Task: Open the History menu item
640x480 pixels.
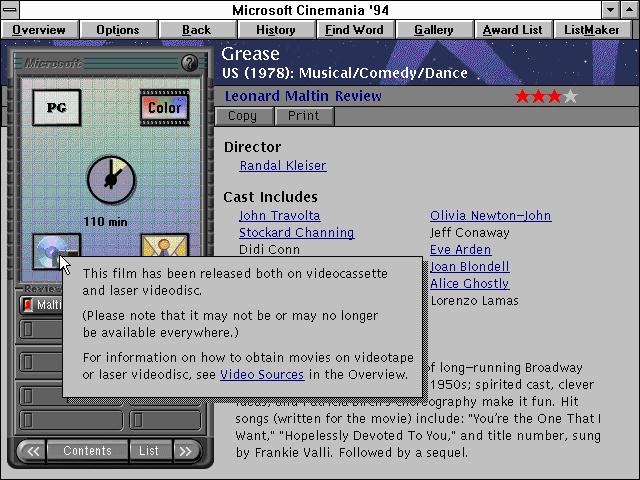Action: (276, 30)
